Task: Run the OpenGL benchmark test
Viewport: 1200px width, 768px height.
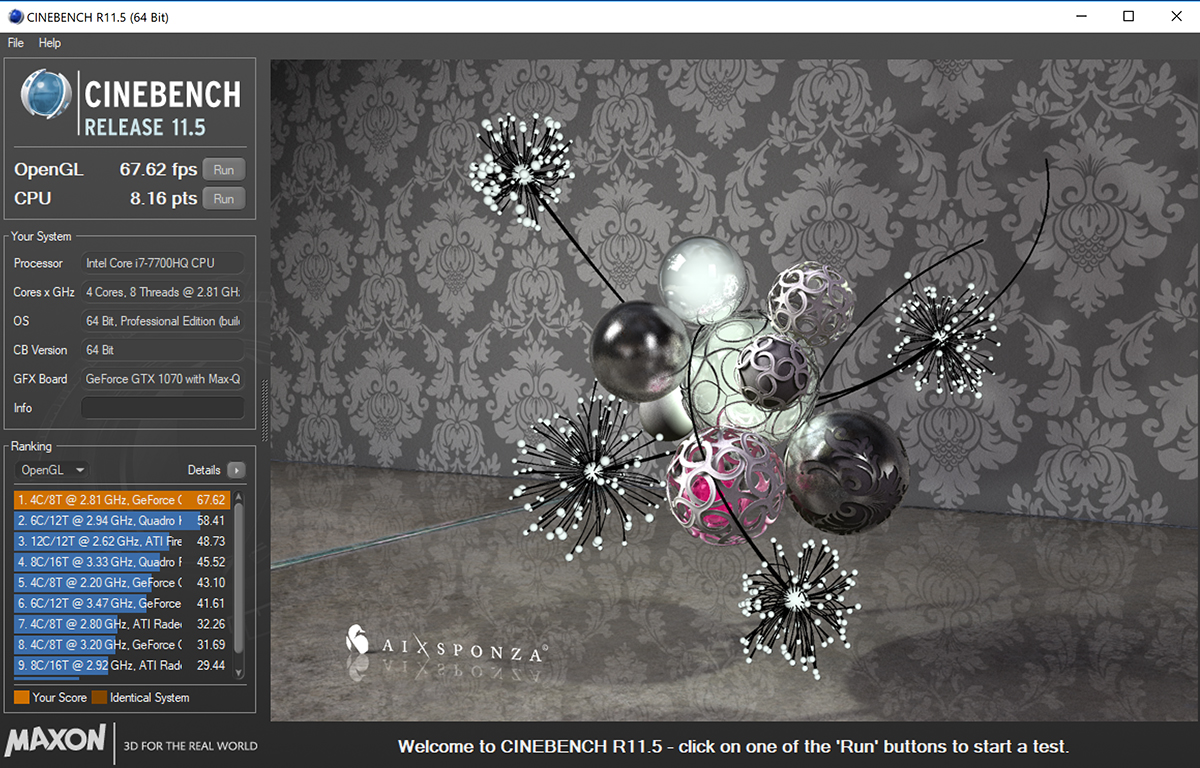Action: point(223,170)
